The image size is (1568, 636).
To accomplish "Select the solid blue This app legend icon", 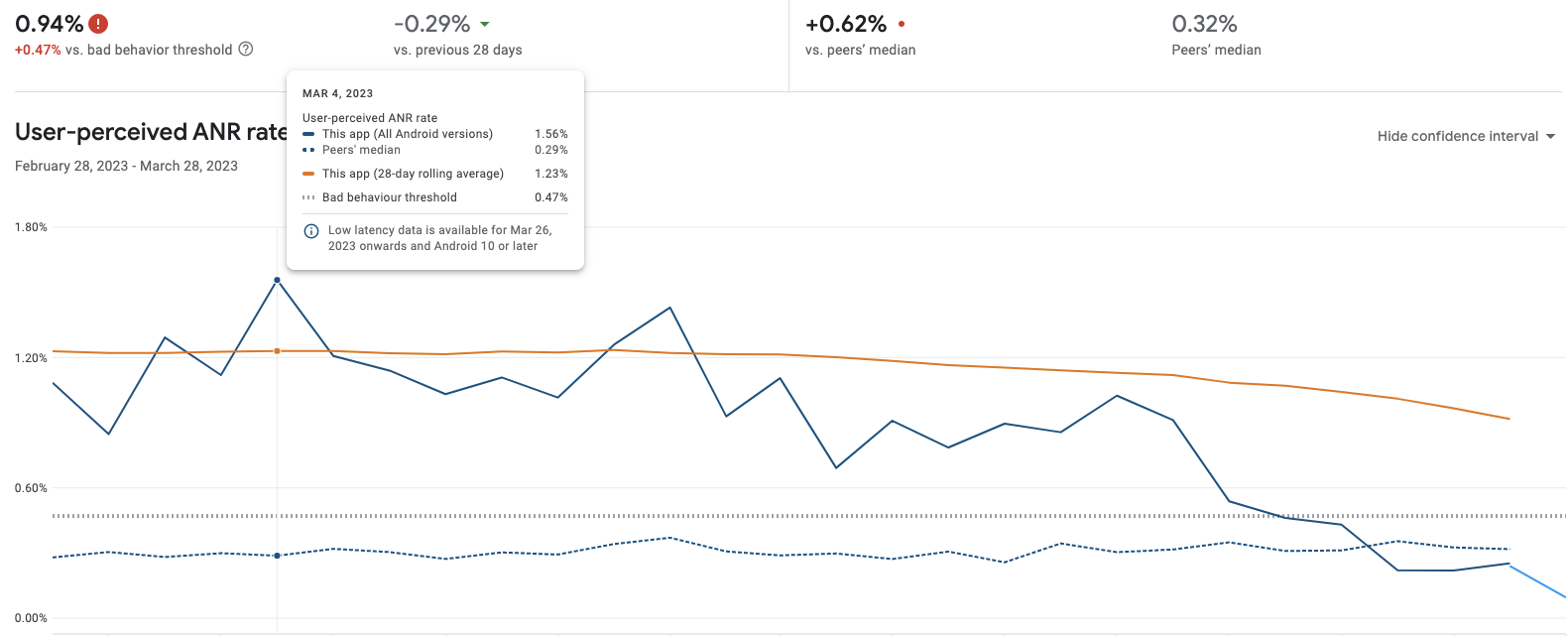I will click(309, 134).
